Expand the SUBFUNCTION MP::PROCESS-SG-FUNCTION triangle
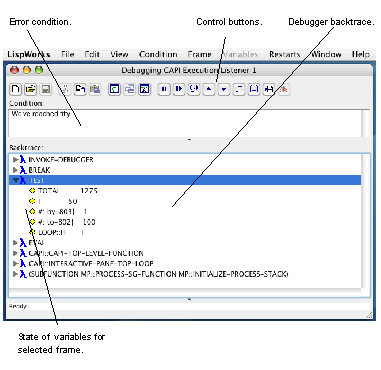Image resolution: width=381 pixels, height=370 pixels. click(x=15, y=274)
